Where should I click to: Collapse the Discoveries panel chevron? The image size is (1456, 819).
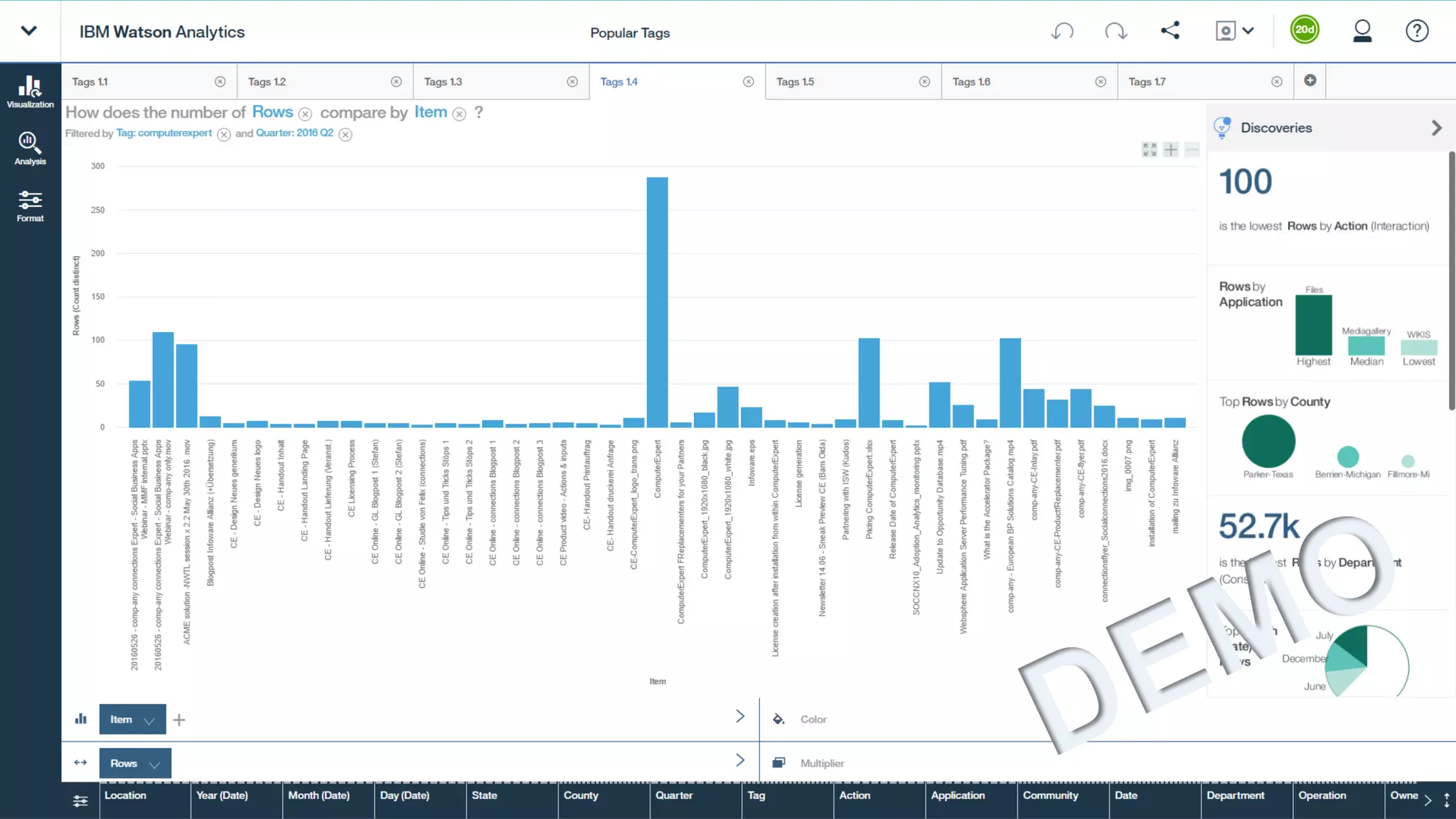[1436, 128]
